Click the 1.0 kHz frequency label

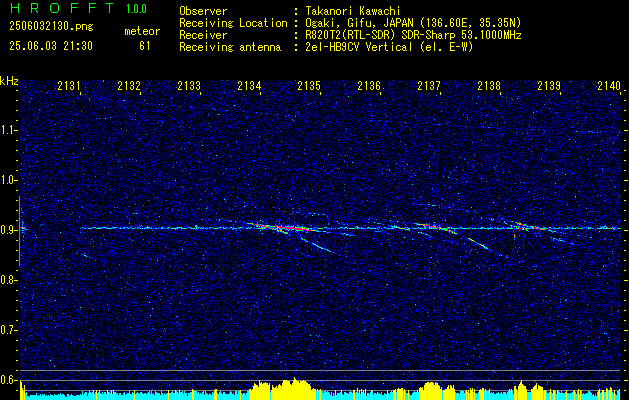tap(9, 180)
